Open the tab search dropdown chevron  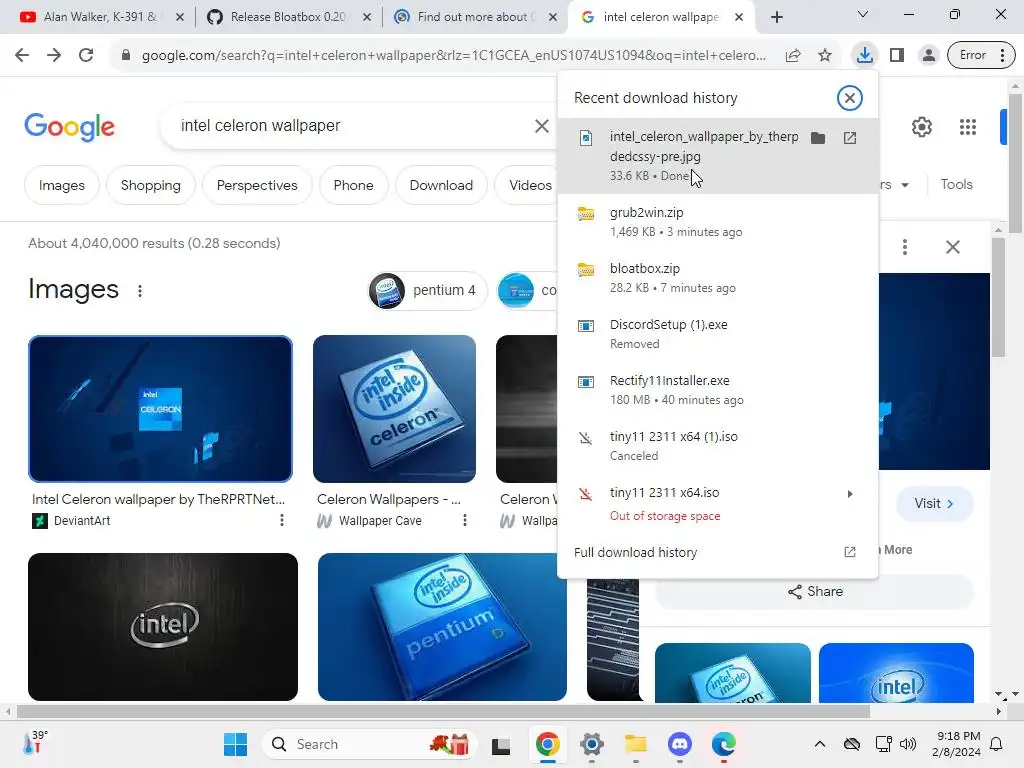click(x=863, y=14)
